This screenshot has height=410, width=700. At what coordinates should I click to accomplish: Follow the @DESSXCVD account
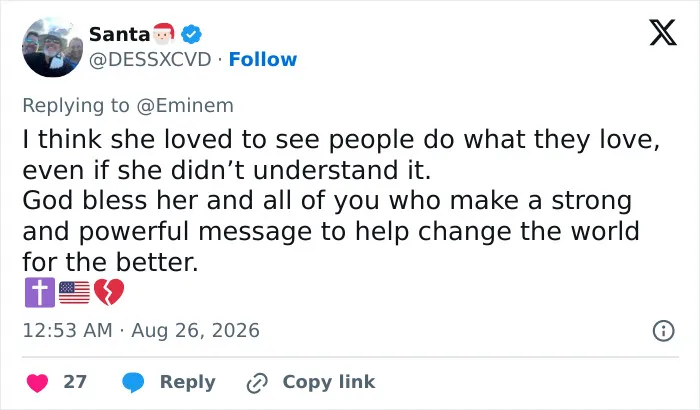(262, 59)
